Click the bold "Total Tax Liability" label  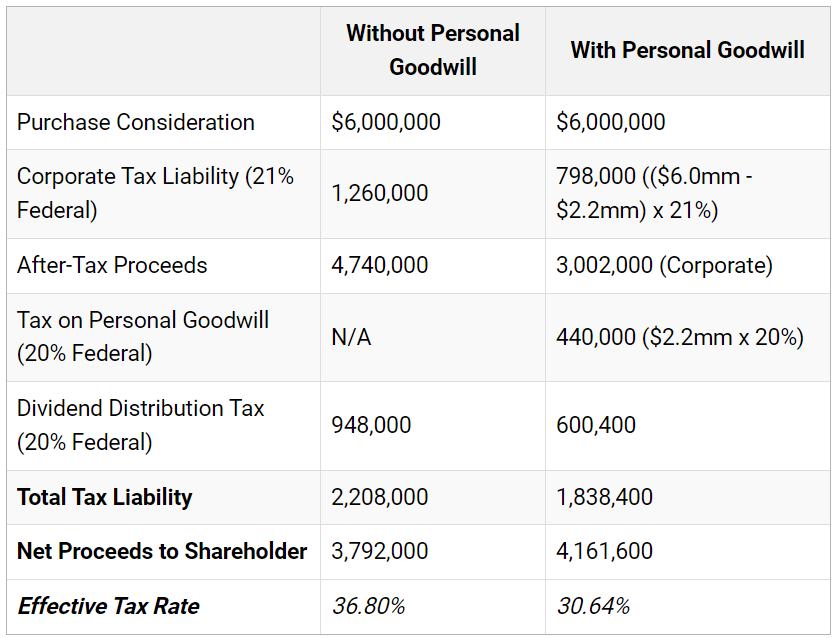(x=105, y=498)
